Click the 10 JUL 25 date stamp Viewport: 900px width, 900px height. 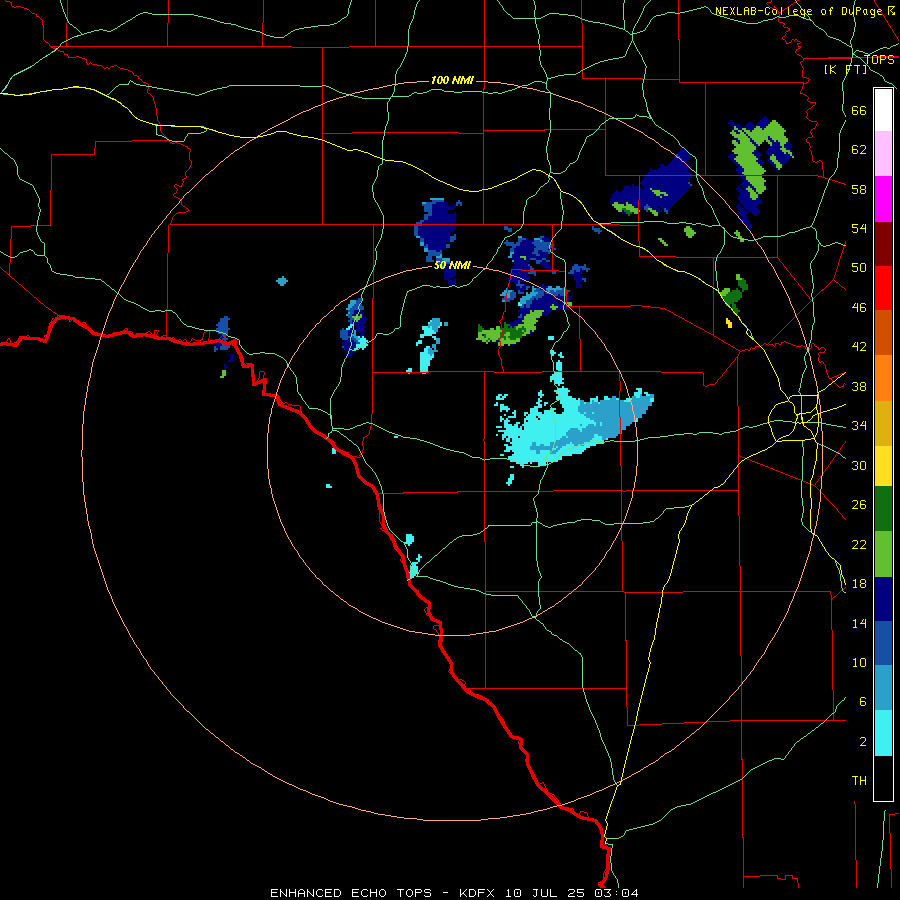click(544, 893)
